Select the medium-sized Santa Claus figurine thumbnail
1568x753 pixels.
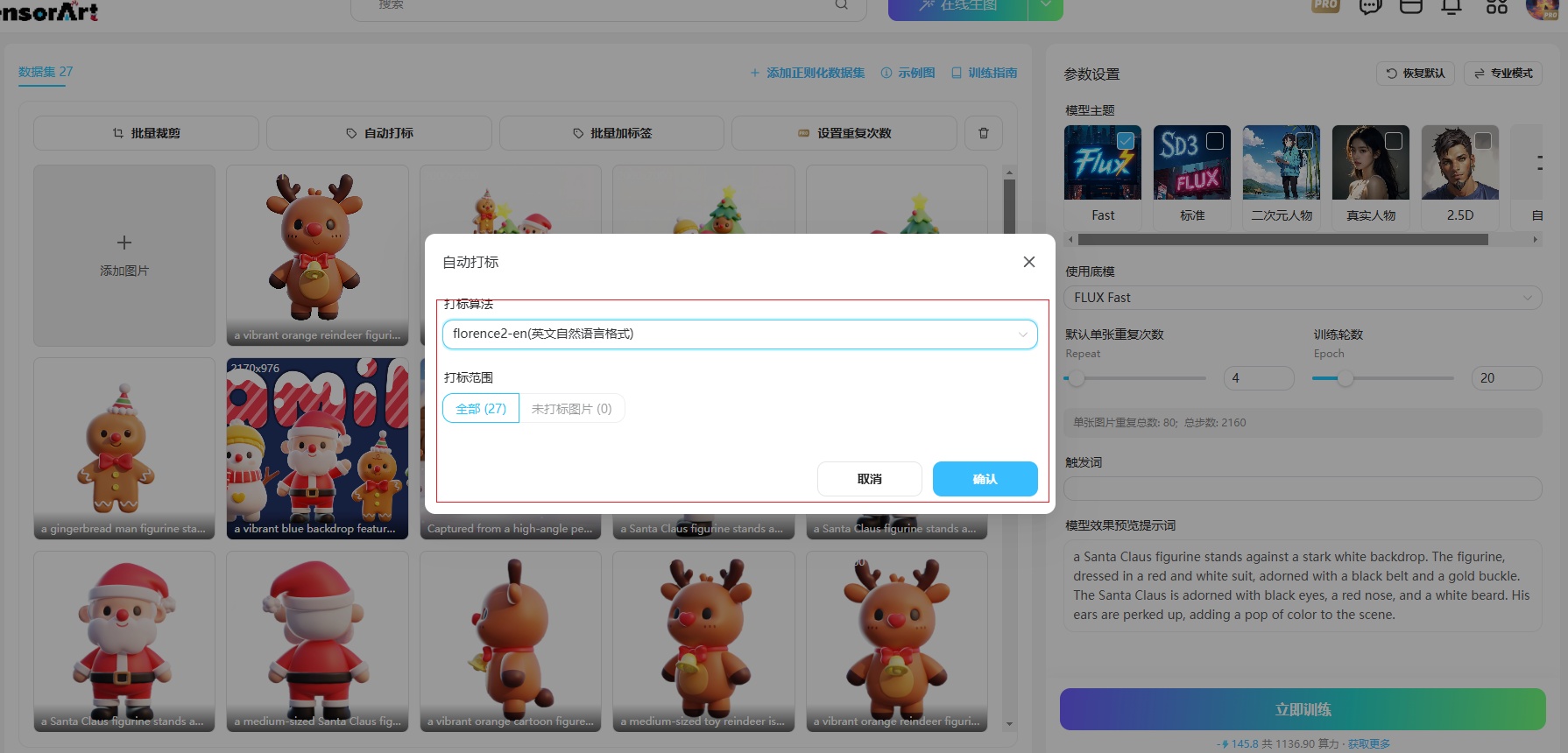click(317, 641)
